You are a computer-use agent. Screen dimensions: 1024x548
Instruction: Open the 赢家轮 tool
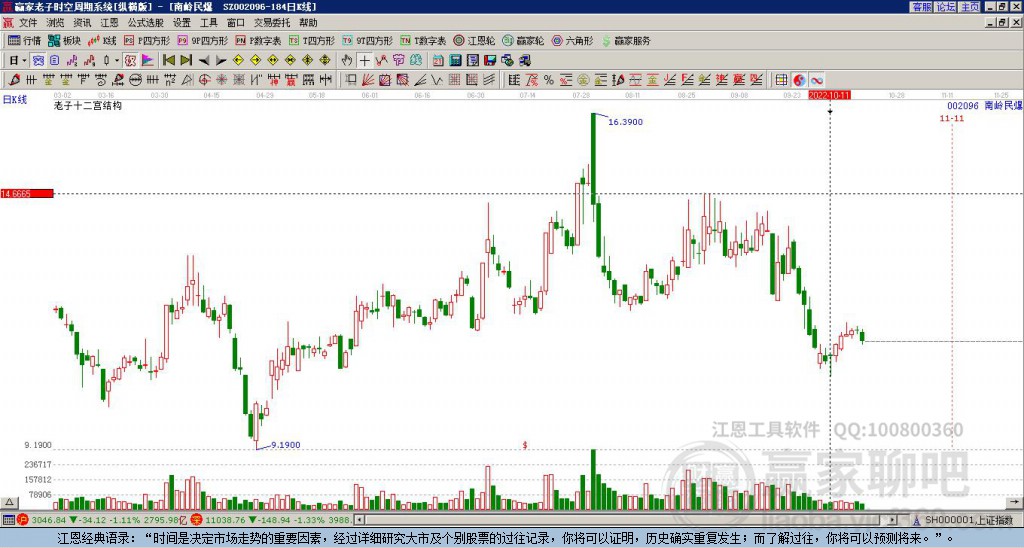click(x=523, y=40)
